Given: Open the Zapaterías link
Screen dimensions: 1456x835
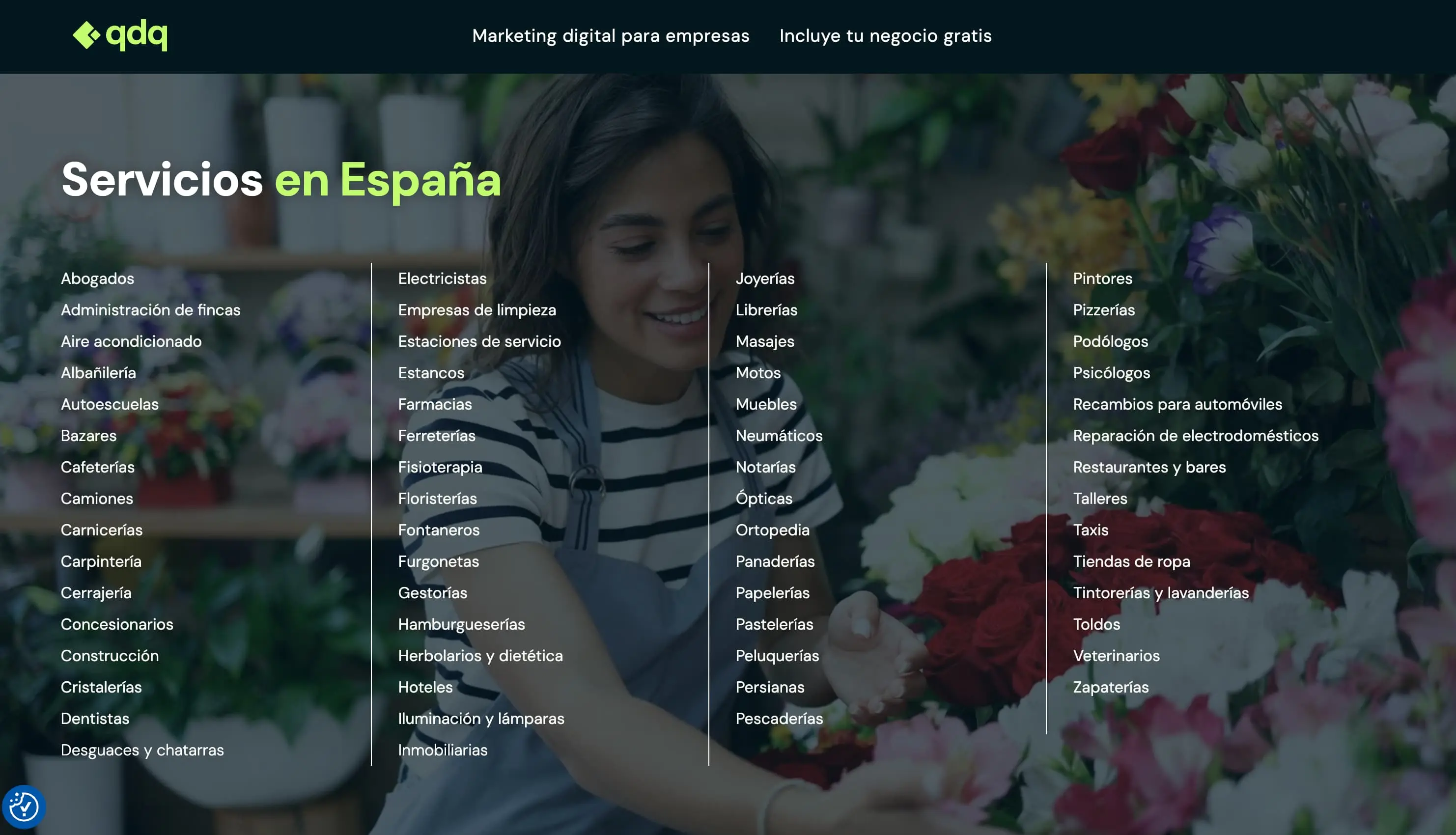Looking at the screenshot, I should pos(1111,687).
